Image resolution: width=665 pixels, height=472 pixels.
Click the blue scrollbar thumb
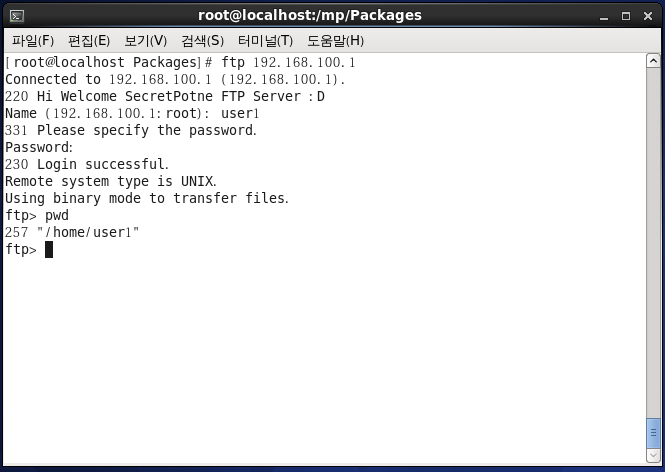click(653, 433)
